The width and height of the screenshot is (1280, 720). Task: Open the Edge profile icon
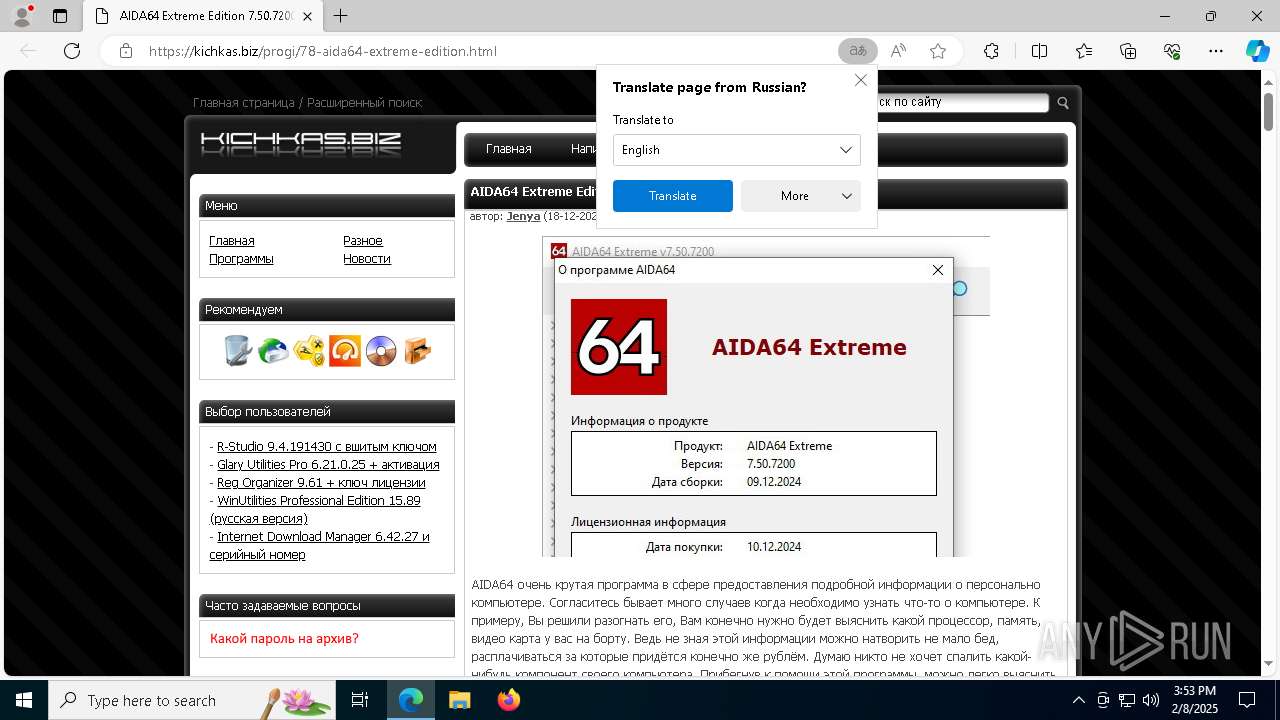pyautogui.click(x=22, y=16)
